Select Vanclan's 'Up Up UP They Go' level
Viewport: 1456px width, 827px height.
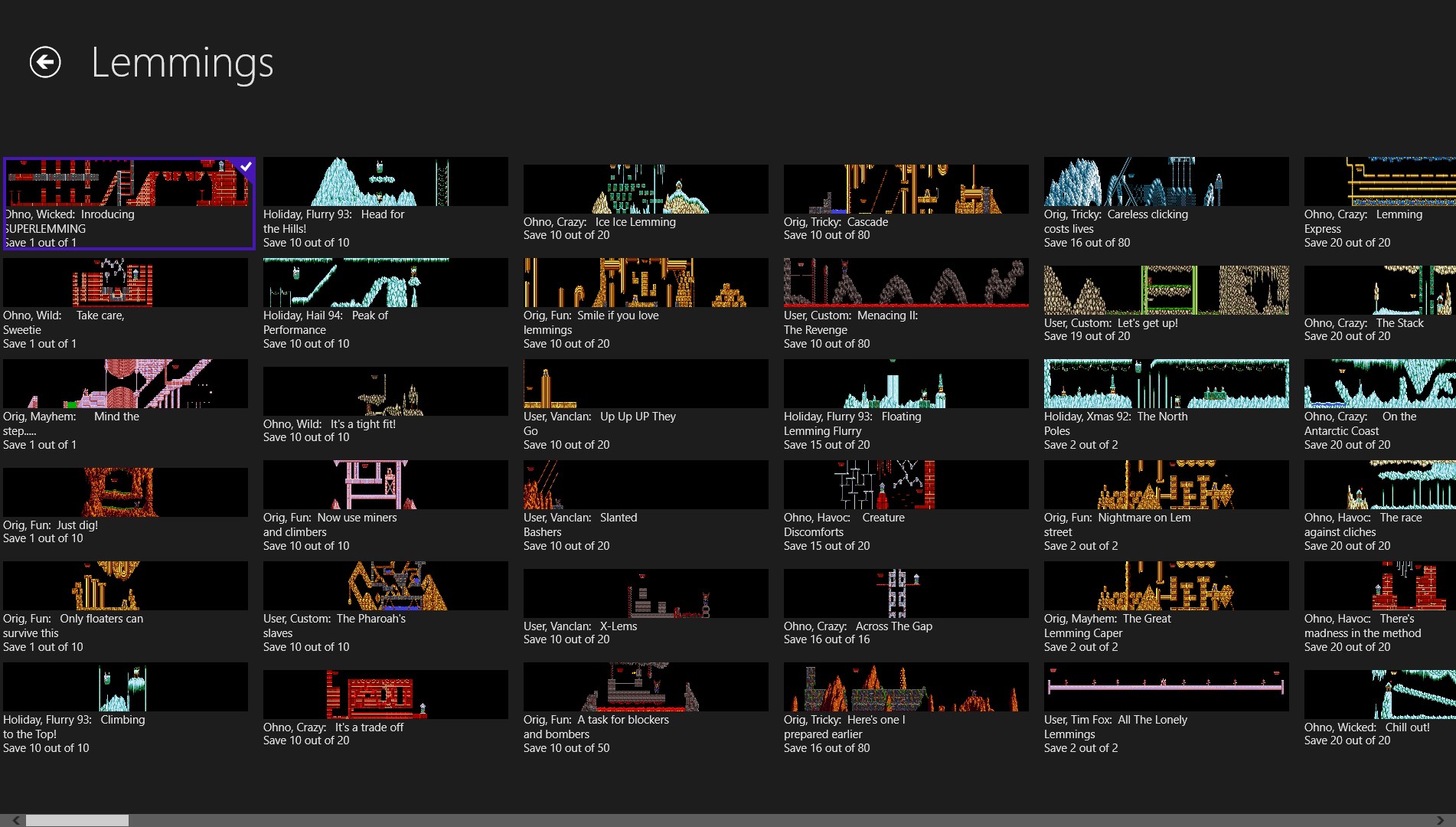click(x=646, y=405)
